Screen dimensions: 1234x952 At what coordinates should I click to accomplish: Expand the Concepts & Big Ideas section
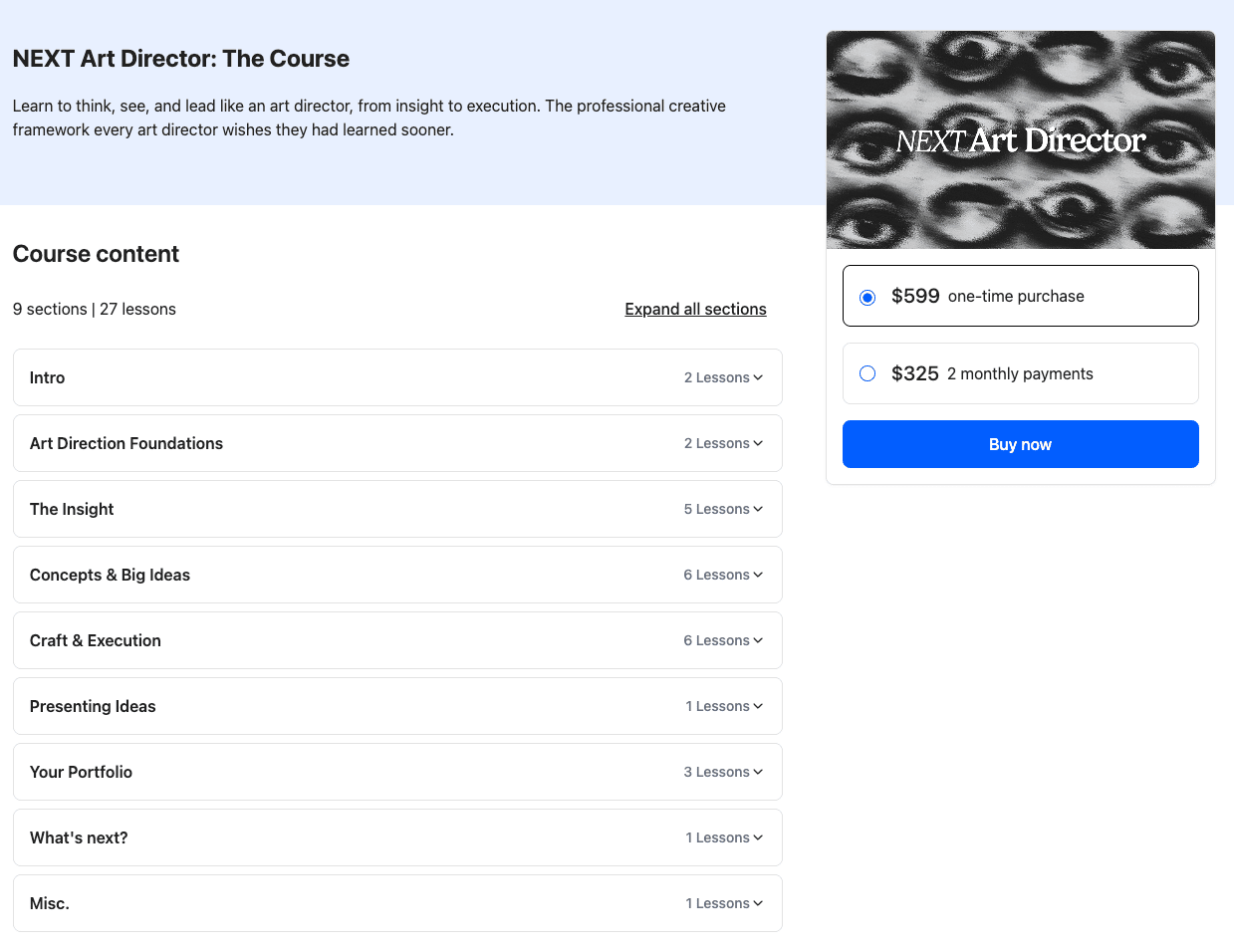[397, 575]
